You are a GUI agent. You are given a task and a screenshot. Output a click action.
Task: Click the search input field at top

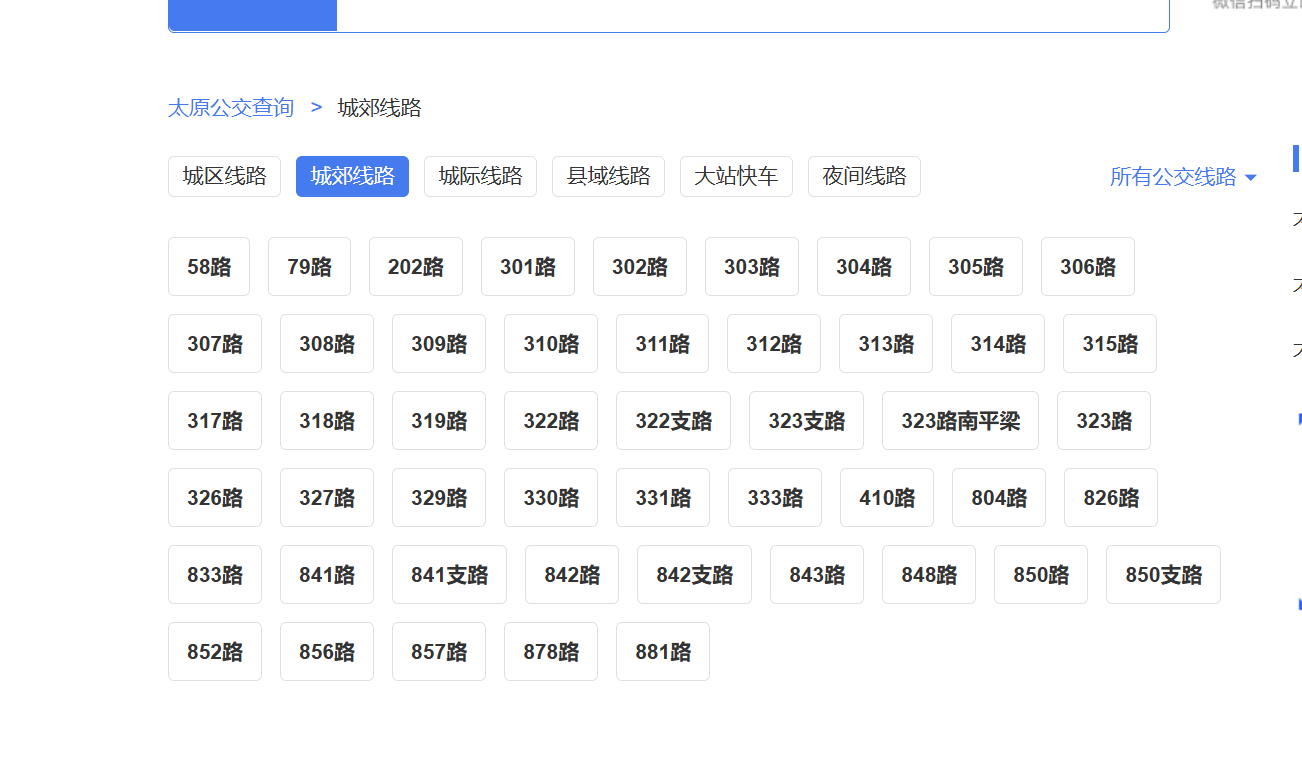pyautogui.click(x=752, y=15)
